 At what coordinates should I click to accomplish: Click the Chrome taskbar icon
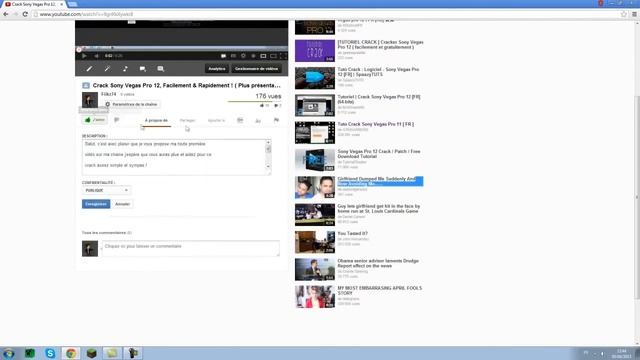(71, 353)
